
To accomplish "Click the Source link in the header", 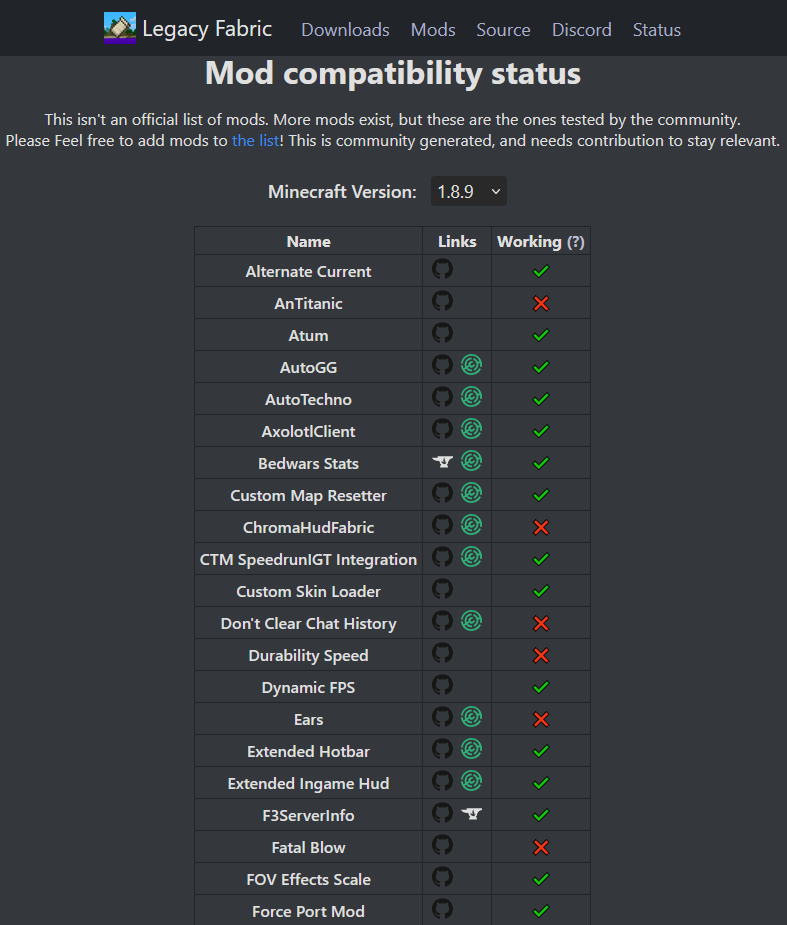I will 503,30.
